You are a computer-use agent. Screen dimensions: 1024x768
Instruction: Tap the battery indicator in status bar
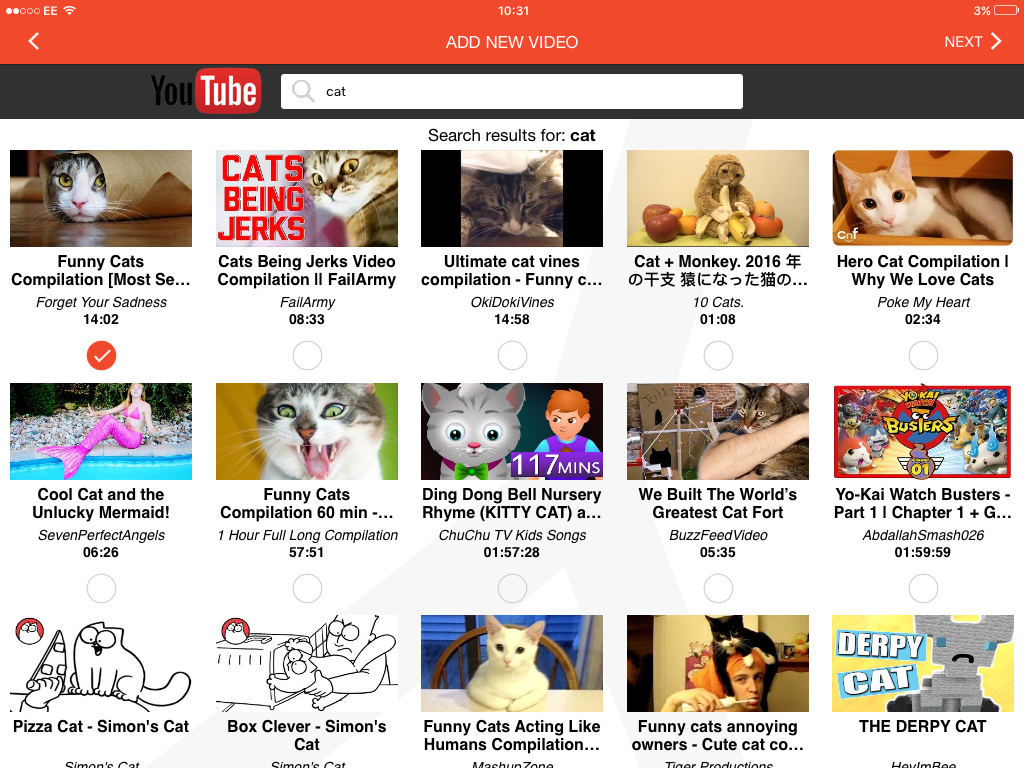[1005, 10]
